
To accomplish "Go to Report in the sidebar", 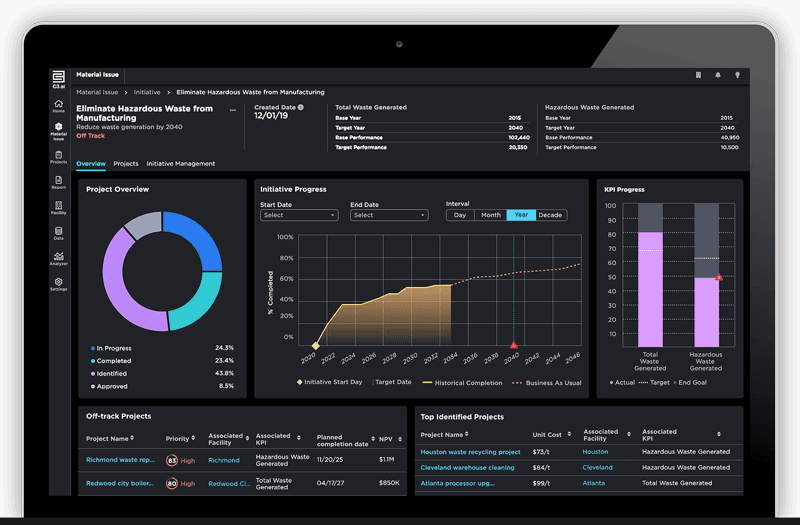I will pos(59,181).
